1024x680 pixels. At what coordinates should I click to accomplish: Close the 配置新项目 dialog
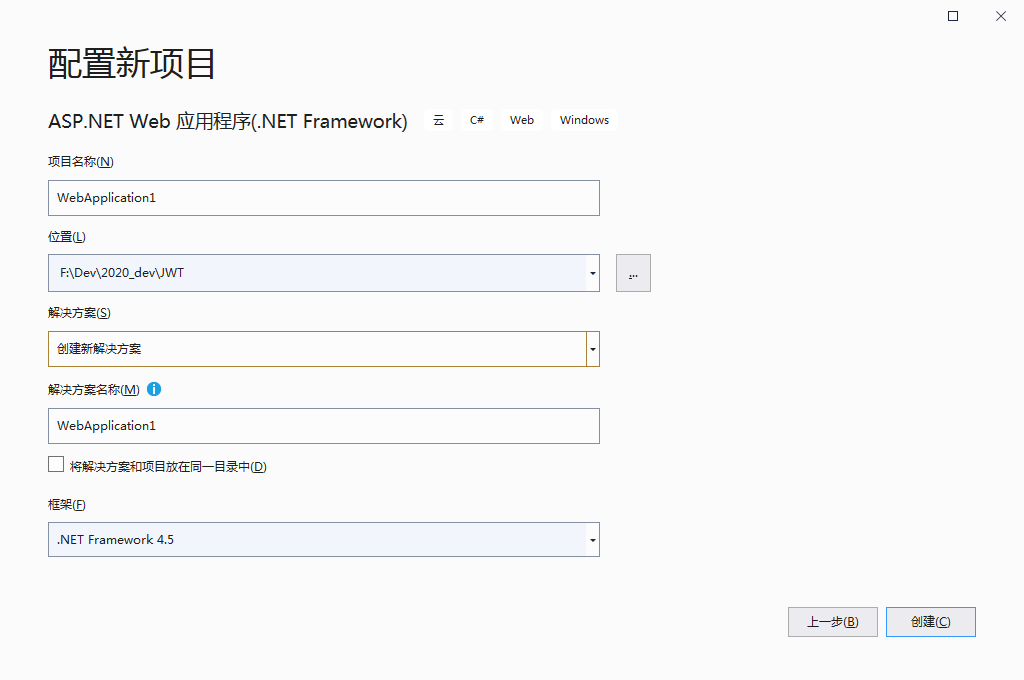click(1000, 16)
